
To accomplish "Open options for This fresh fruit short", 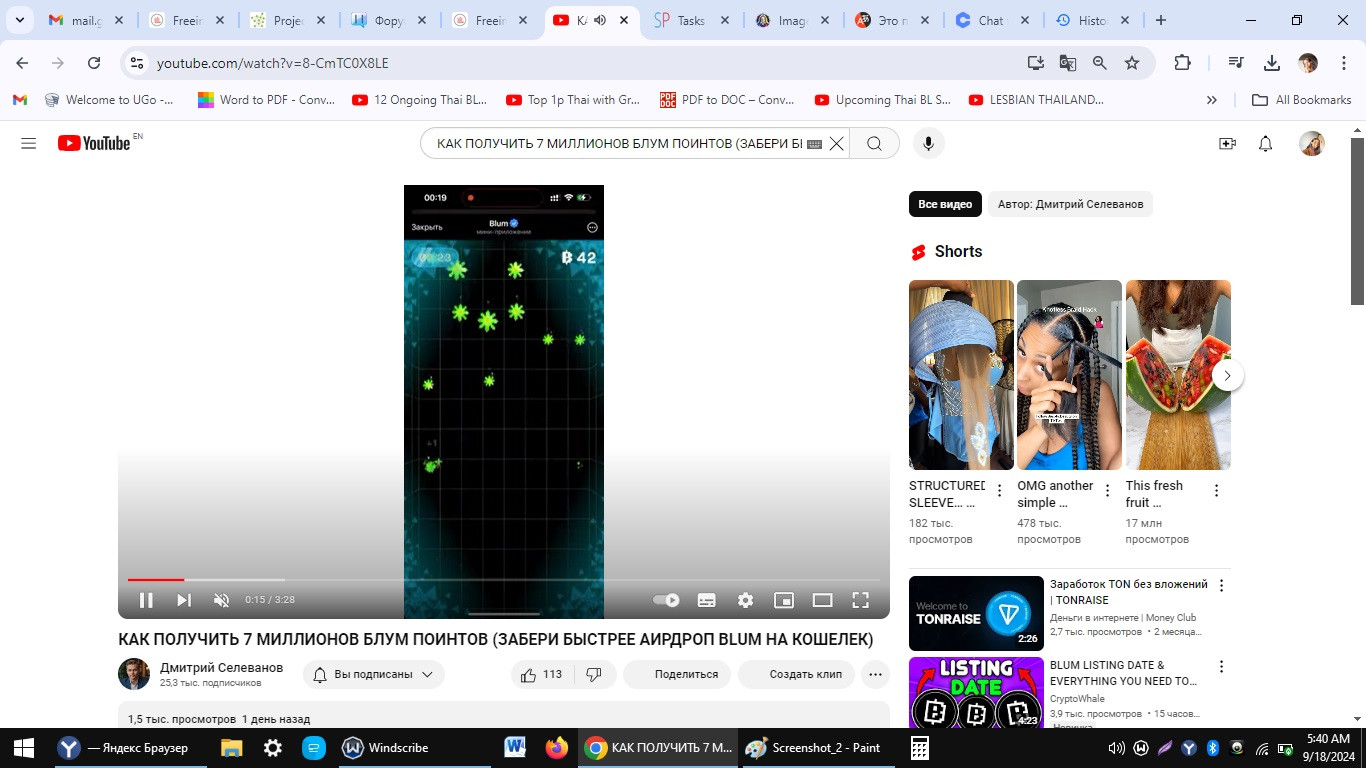I will click(1216, 491).
